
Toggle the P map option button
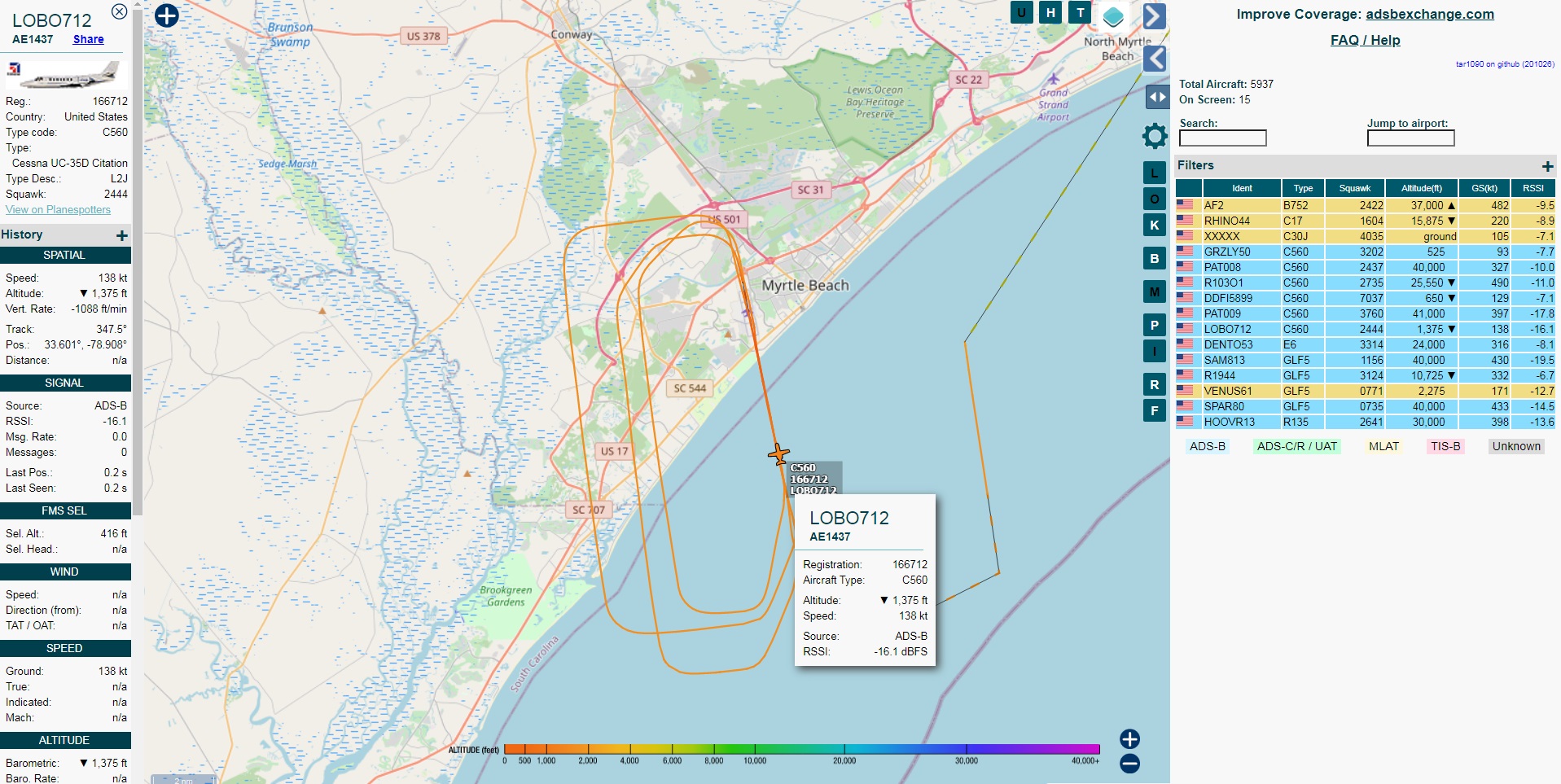coord(1154,325)
